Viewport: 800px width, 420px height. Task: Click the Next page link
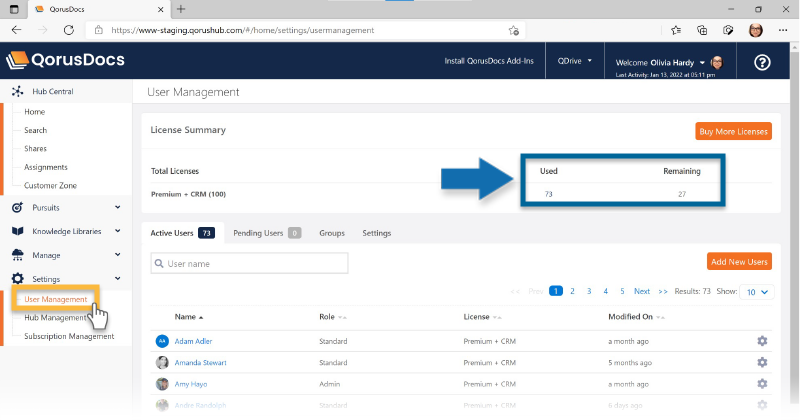point(642,291)
